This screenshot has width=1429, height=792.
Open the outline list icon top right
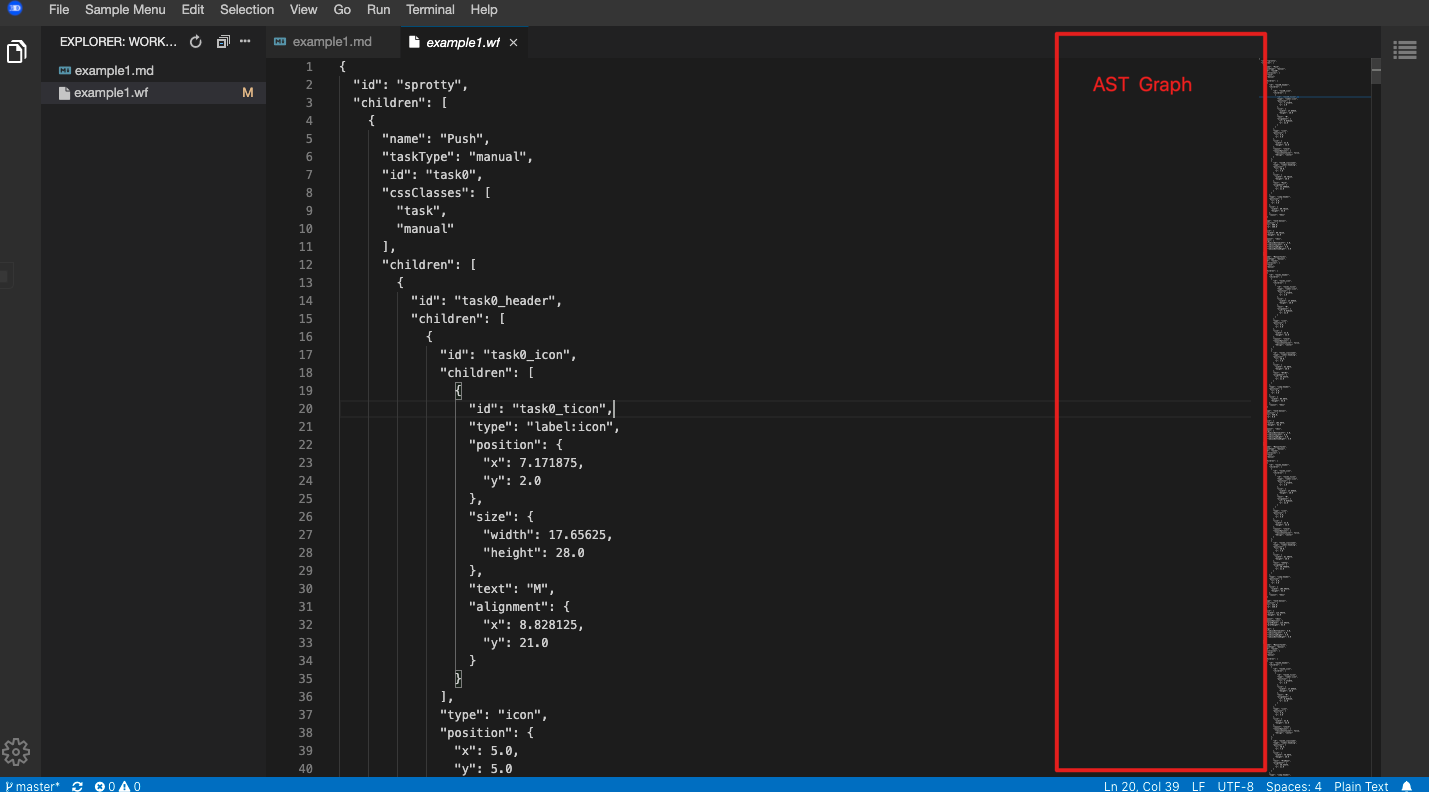[x=1405, y=49]
